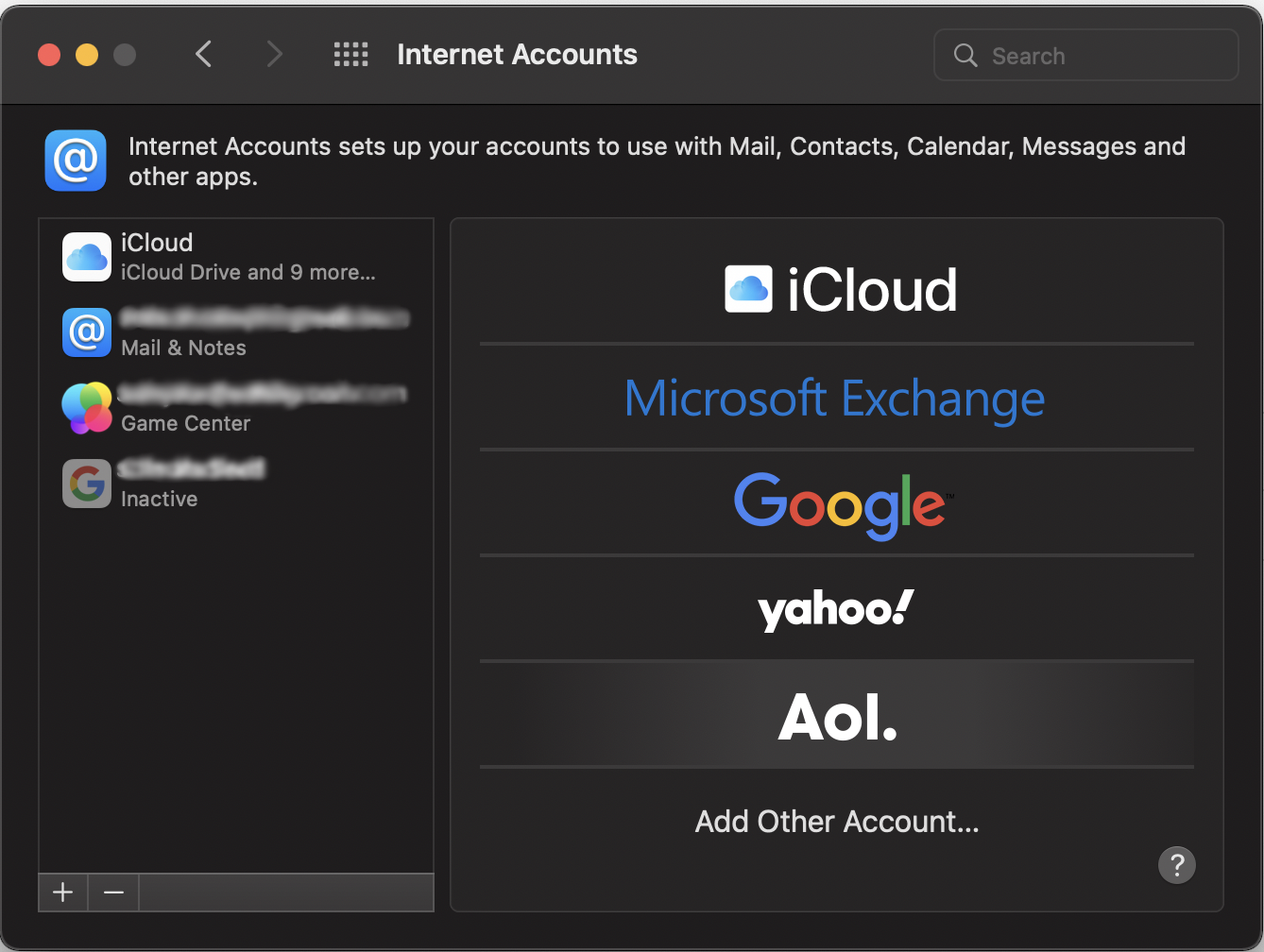Screen dimensions: 1264x952
Task: Show all preferences grid icon
Action: pyautogui.click(x=350, y=55)
